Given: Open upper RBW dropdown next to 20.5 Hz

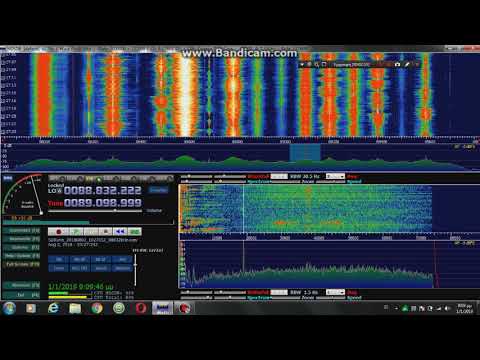Looking at the screenshot, I should [x=335, y=176].
